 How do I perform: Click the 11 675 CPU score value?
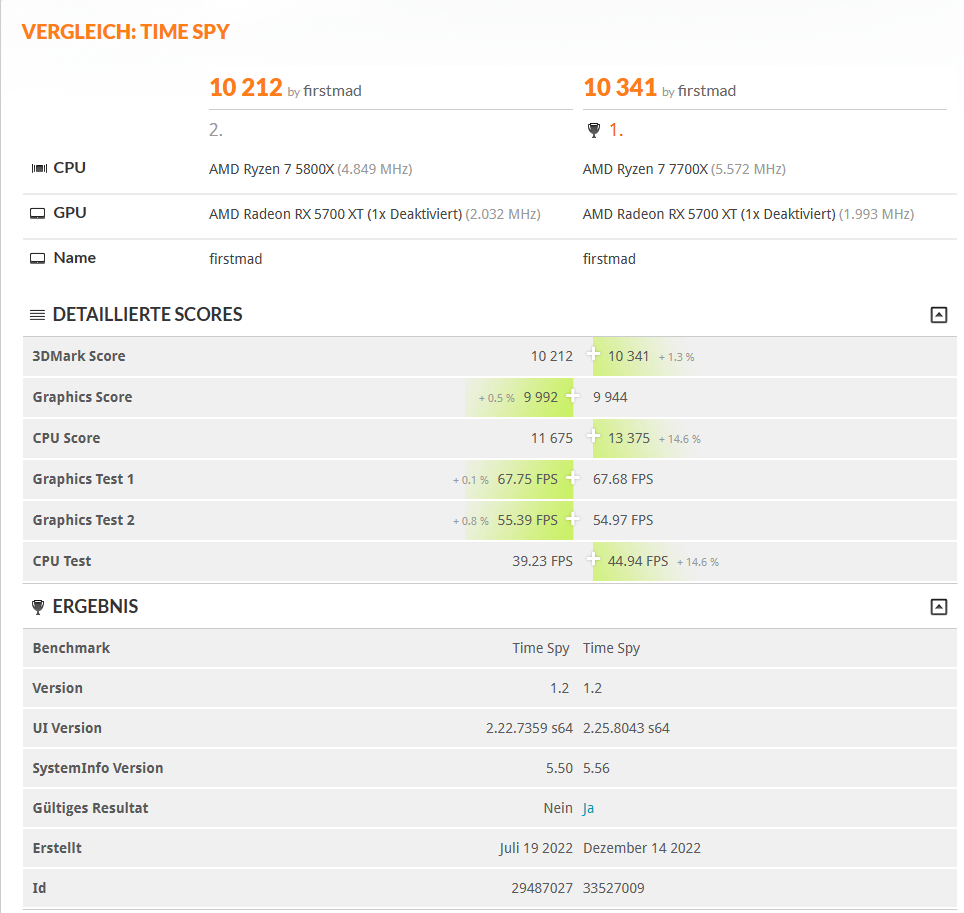tap(551, 438)
